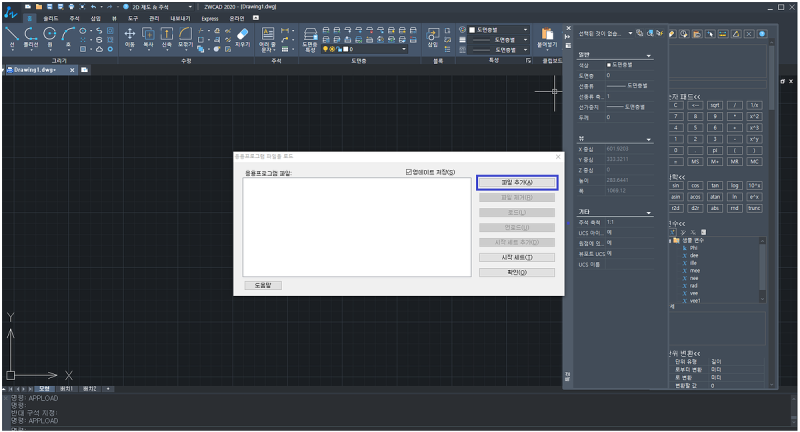Click the Help button in dialog
This screenshot has width=800, height=432.
pos(263,285)
